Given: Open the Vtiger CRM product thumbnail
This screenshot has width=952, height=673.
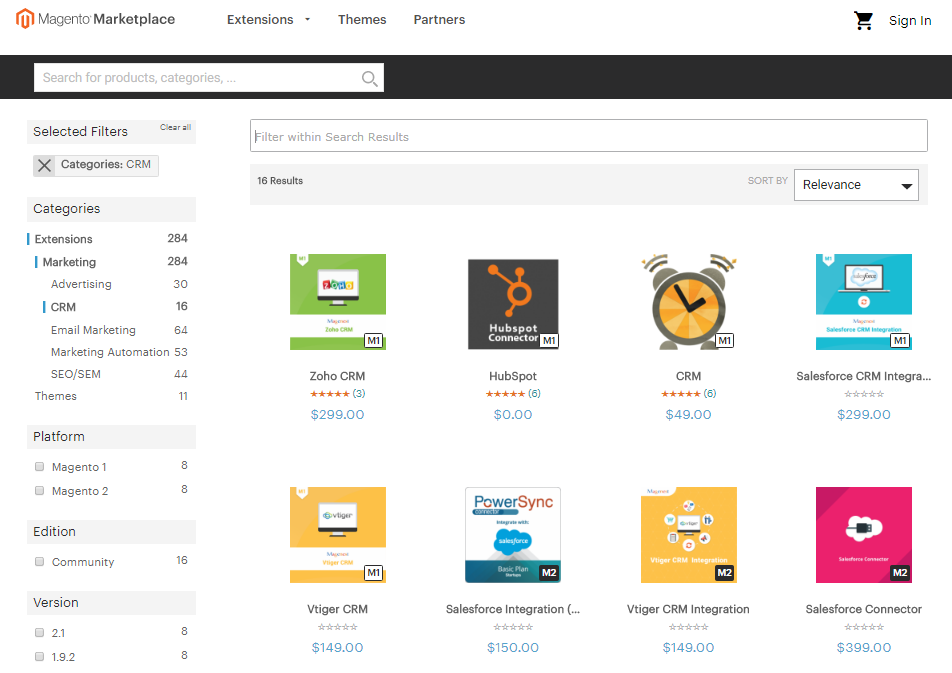Looking at the screenshot, I should coord(338,535).
